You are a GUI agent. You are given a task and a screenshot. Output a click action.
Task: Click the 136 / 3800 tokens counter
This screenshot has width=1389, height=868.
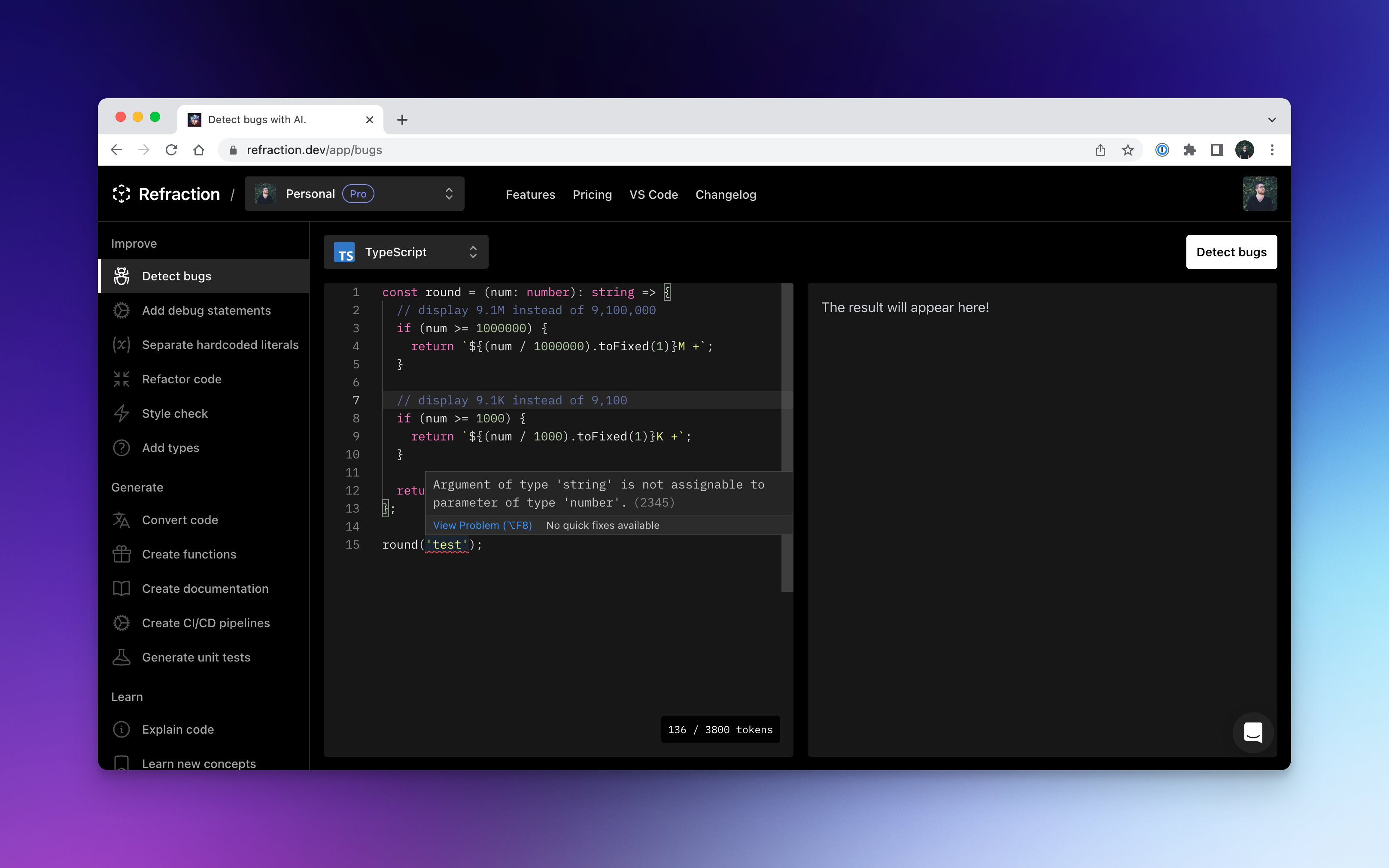click(x=720, y=729)
